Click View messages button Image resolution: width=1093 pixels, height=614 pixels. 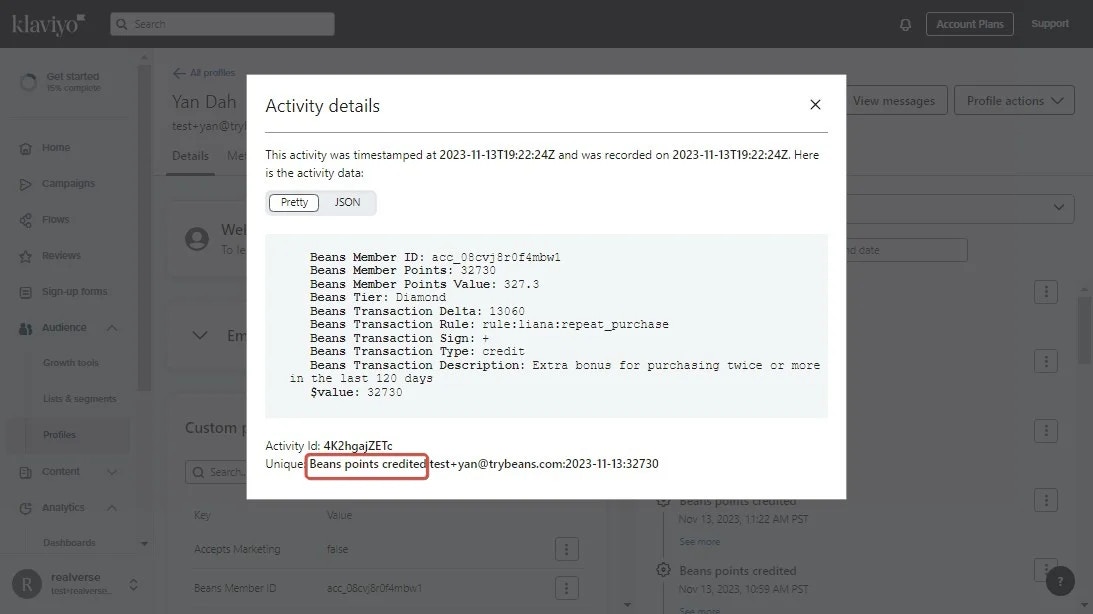point(894,100)
